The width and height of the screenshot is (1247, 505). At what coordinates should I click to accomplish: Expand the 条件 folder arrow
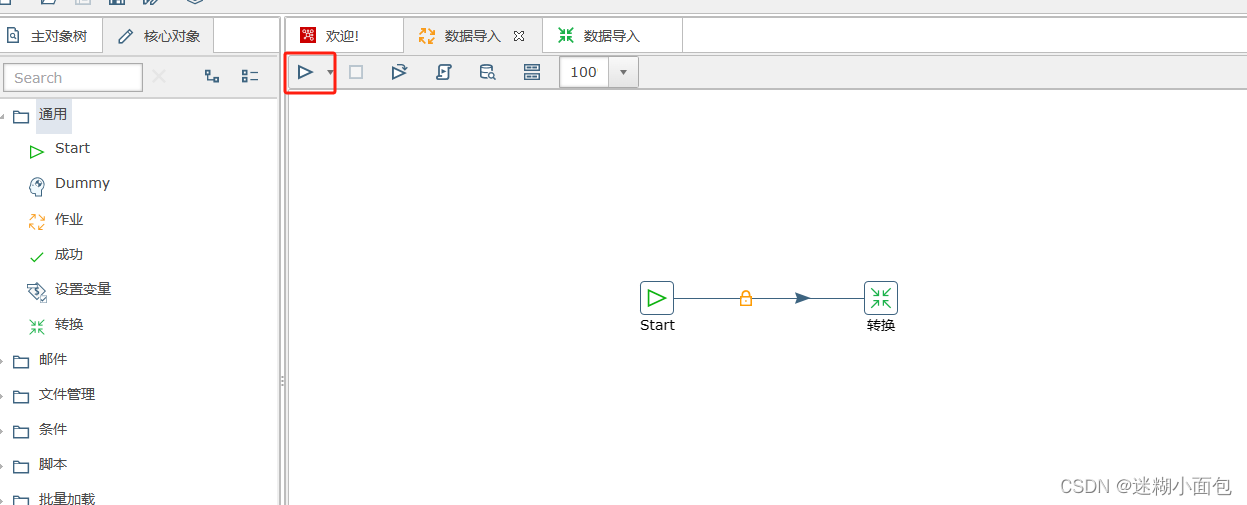tap(3, 431)
